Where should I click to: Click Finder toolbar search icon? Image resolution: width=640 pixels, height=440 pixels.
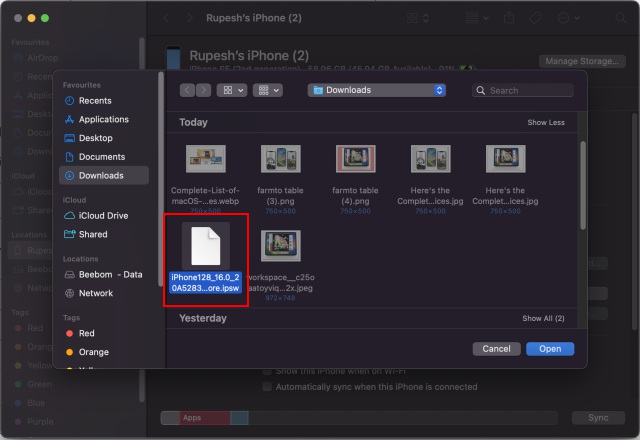[620, 18]
